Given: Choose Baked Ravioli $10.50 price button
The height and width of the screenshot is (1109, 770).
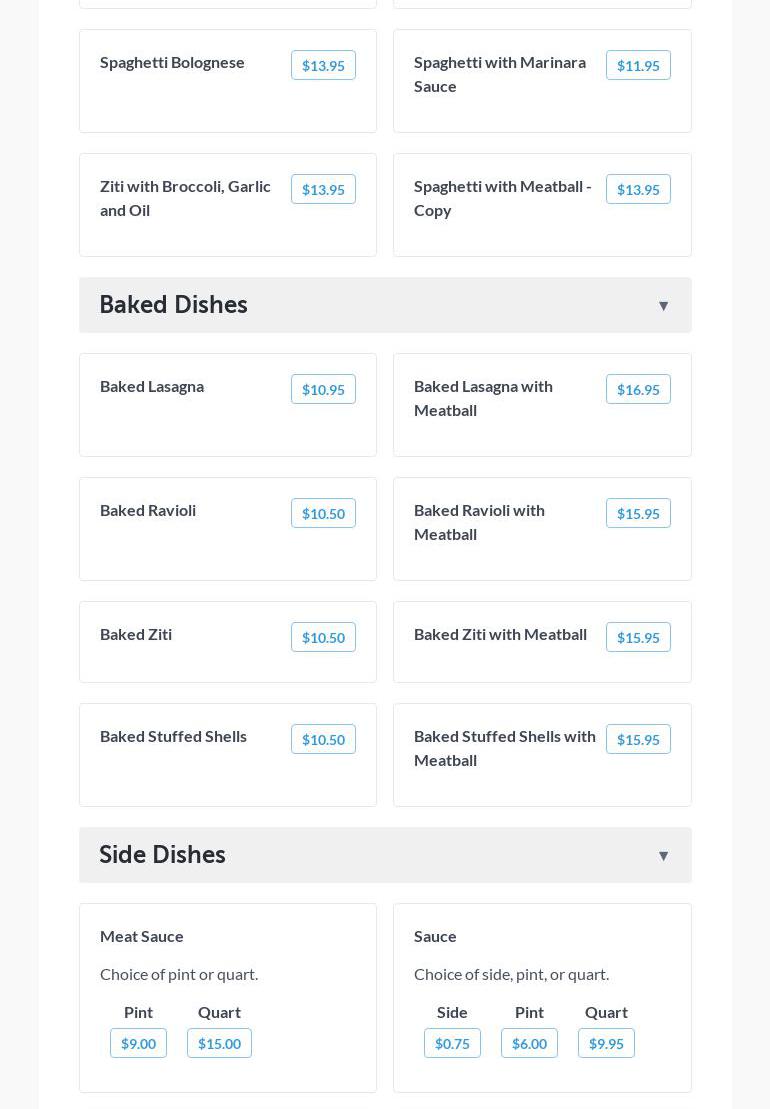Looking at the screenshot, I should [323, 514].
